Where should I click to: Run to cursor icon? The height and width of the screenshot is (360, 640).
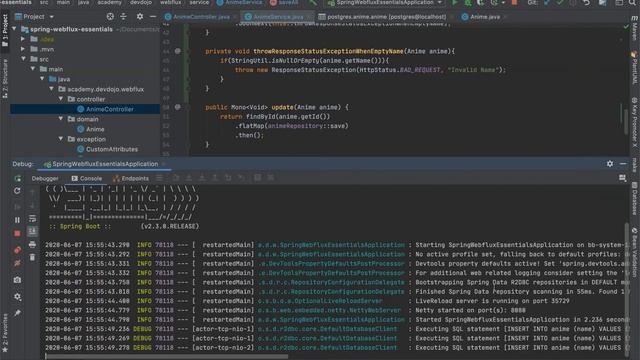pos(241,178)
